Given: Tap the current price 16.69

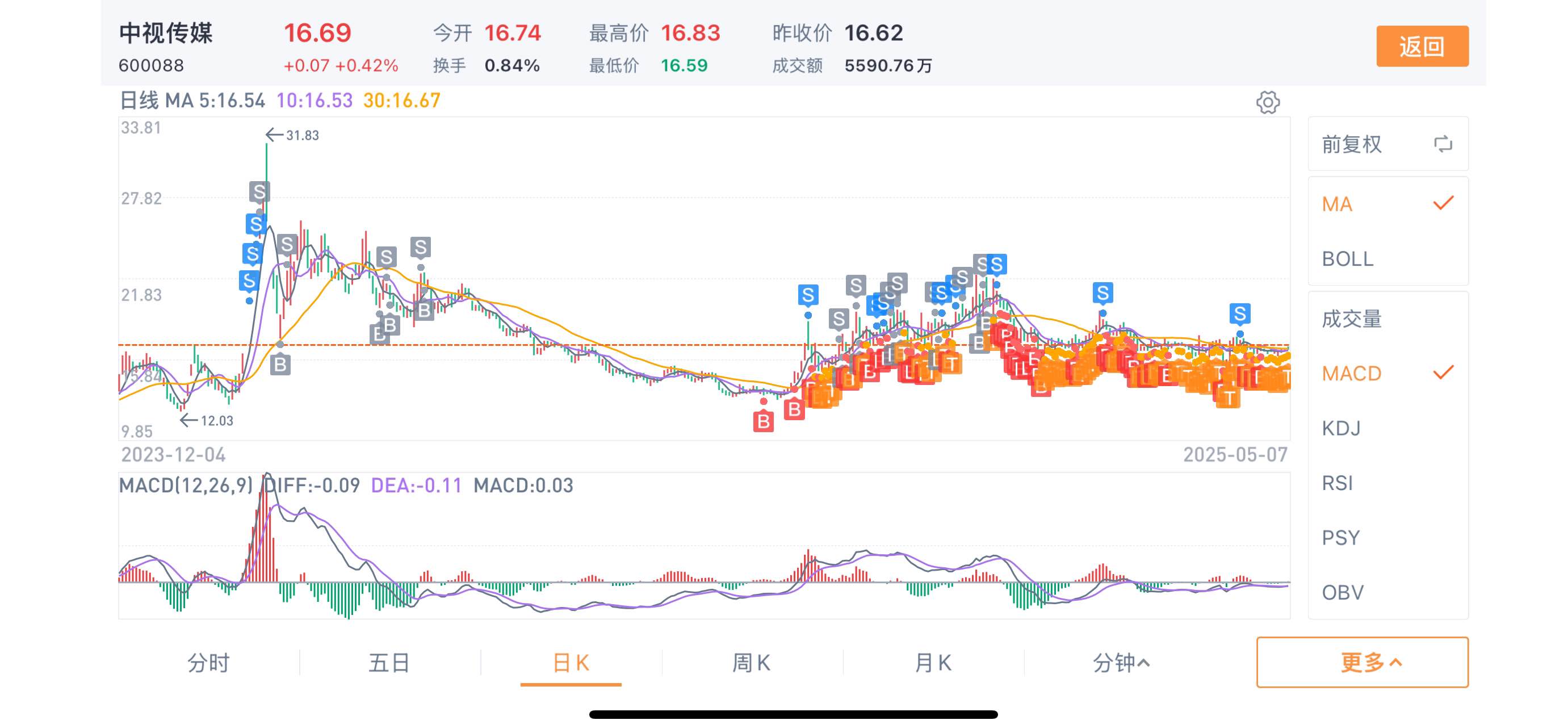Looking at the screenshot, I should pyautogui.click(x=318, y=33).
